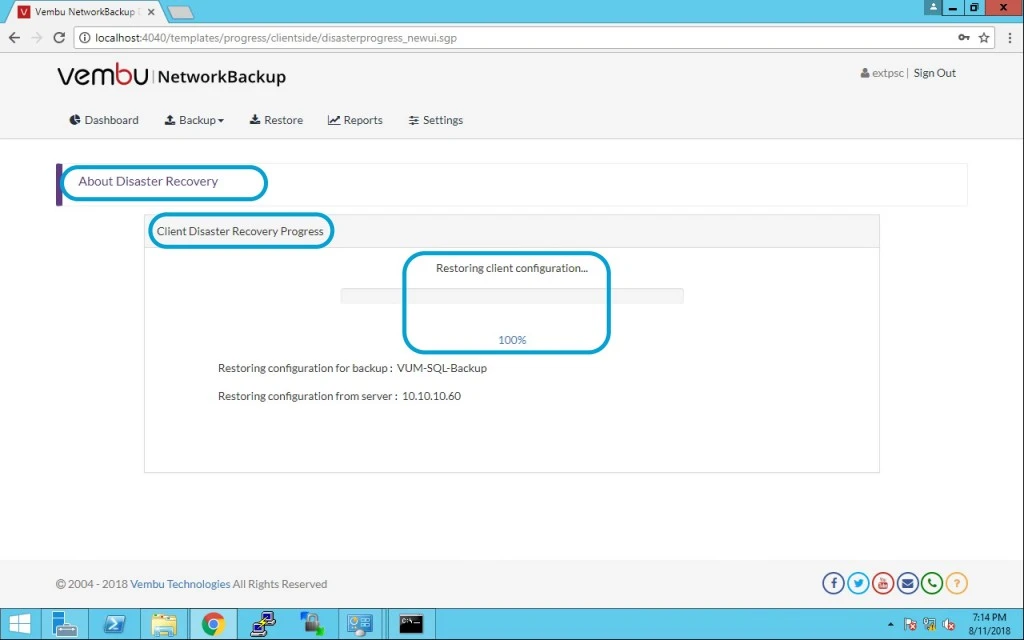Click the Sign Out link
The height and width of the screenshot is (640, 1024).
[x=935, y=73]
